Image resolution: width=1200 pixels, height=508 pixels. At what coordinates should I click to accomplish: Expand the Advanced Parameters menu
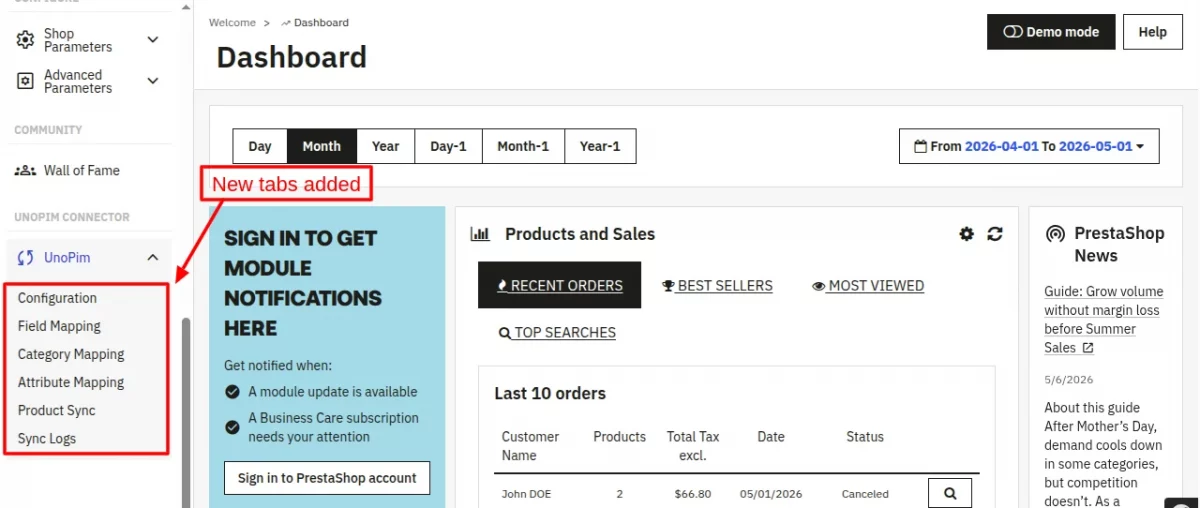[x=153, y=81]
